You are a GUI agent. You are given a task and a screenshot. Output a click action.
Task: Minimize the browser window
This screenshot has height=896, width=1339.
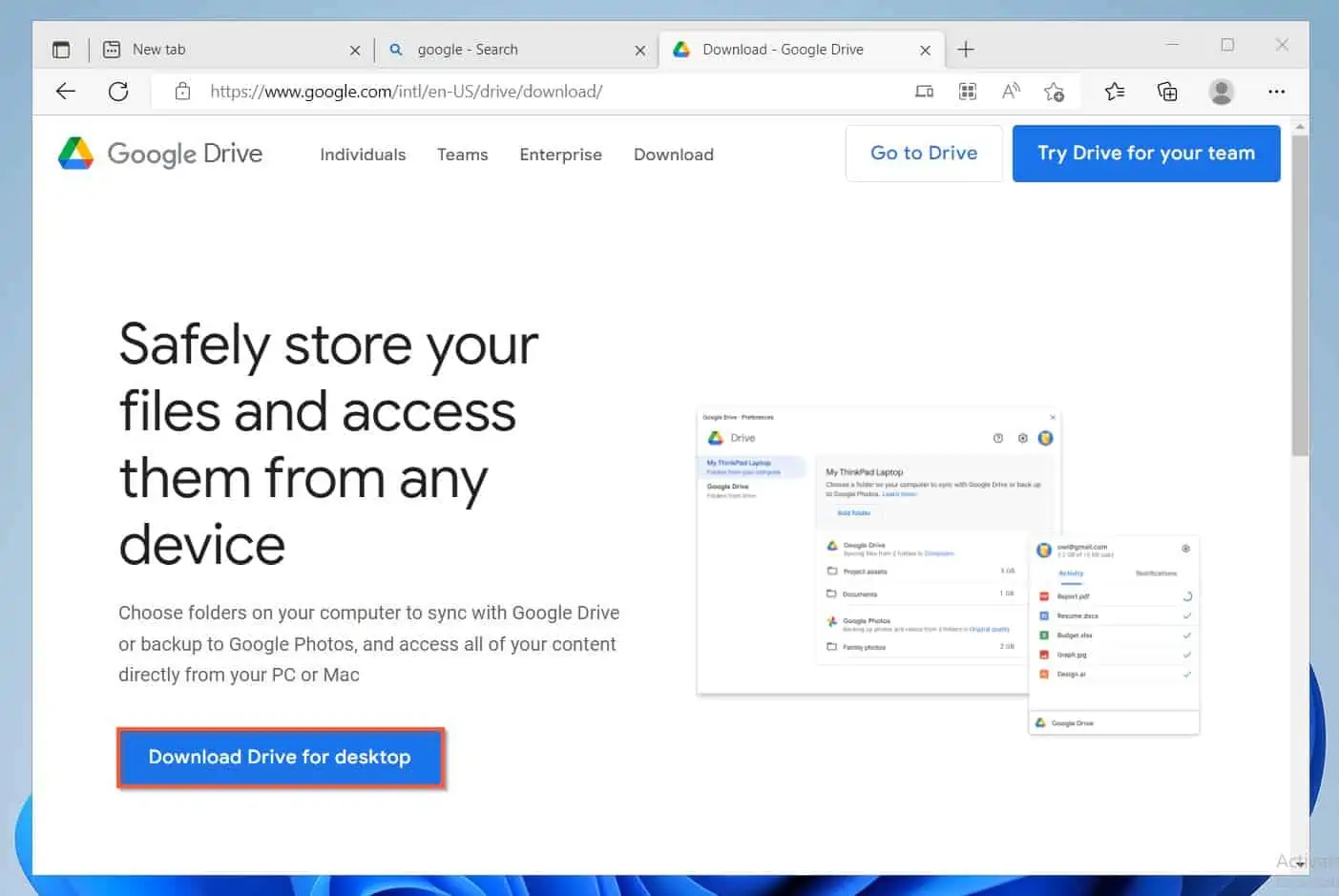click(1173, 45)
